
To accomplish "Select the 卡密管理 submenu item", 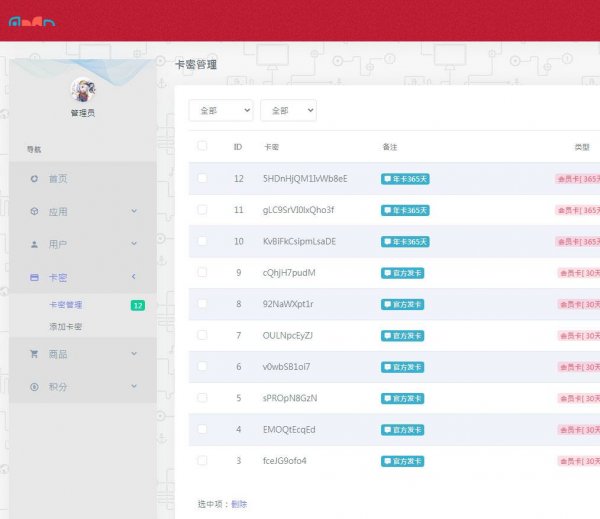I will pos(65,305).
